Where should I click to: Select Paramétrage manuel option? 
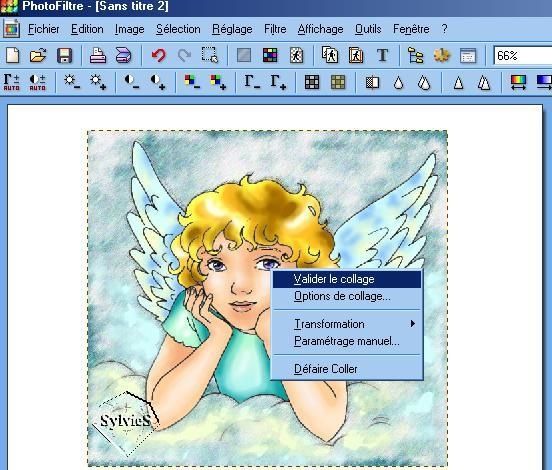coord(347,341)
